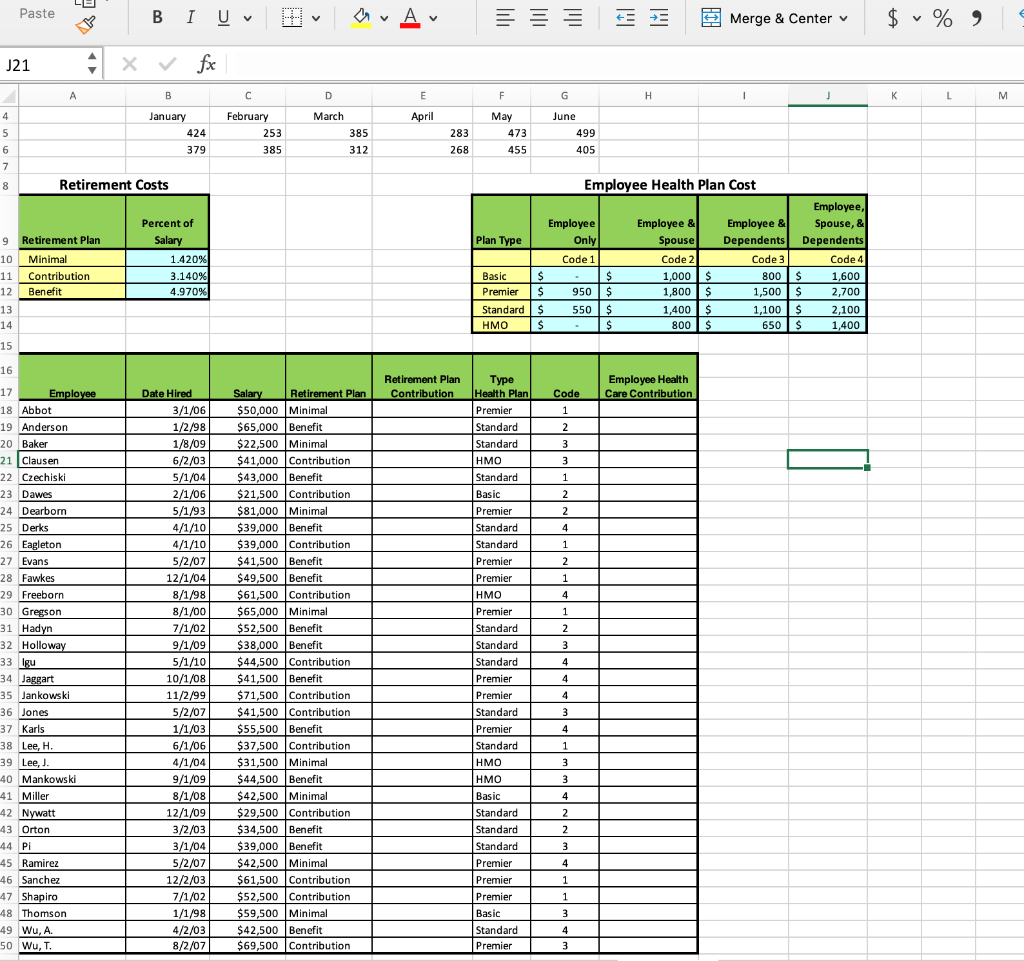This screenshot has height=961, width=1024.
Task: Open Merge & Center dropdown arrow
Action: click(844, 18)
